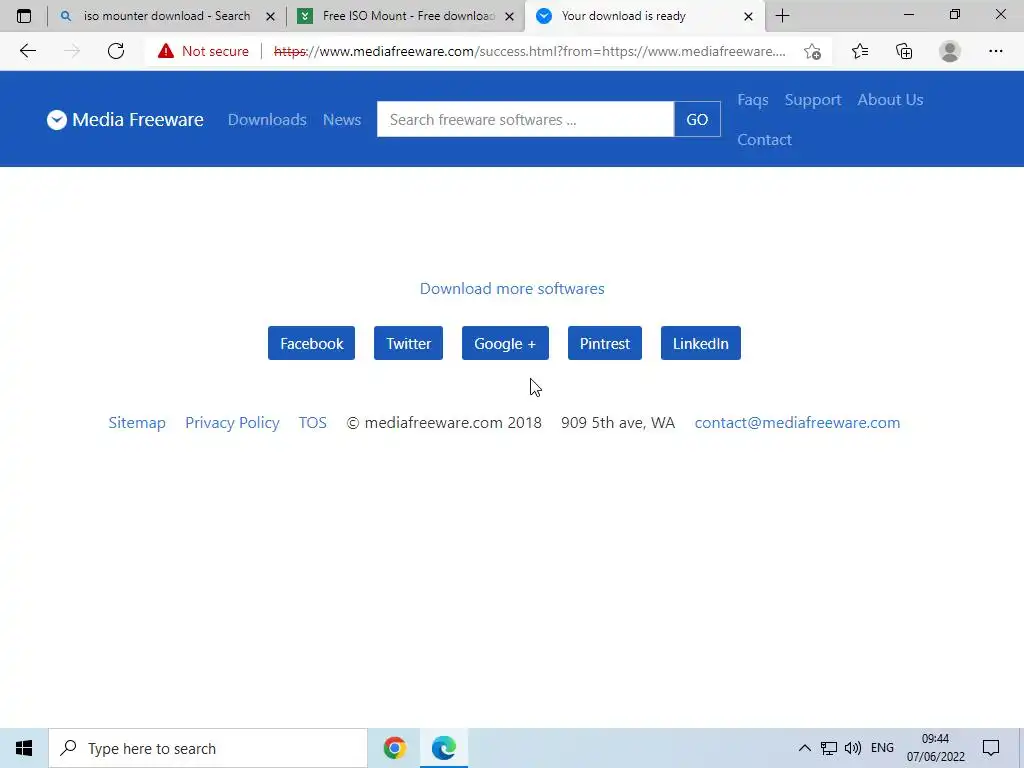Click the contact@mediafreeware.com email link
Image resolution: width=1024 pixels, height=768 pixels.
[x=797, y=423]
